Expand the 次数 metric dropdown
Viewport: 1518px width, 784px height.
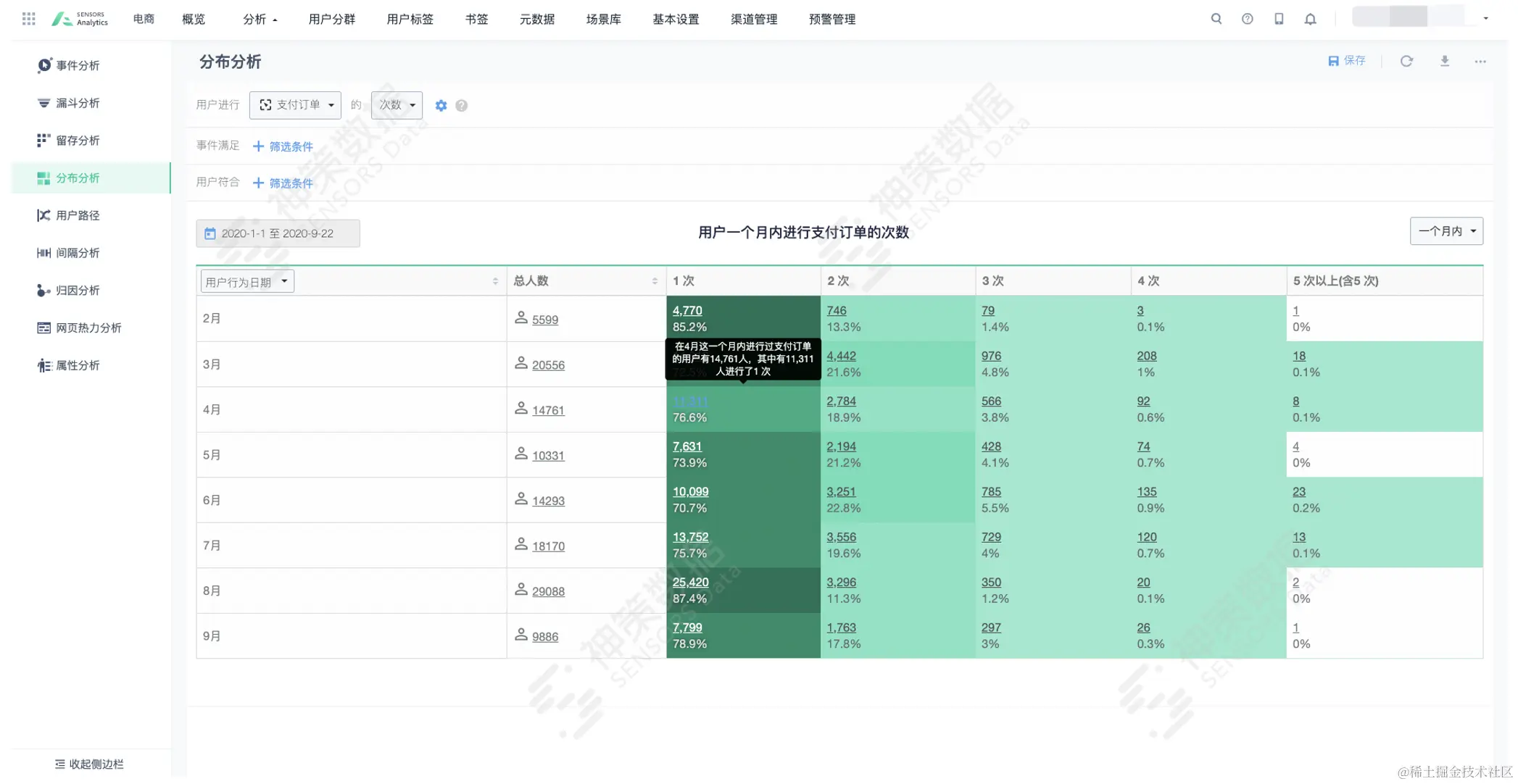coord(397,105)
